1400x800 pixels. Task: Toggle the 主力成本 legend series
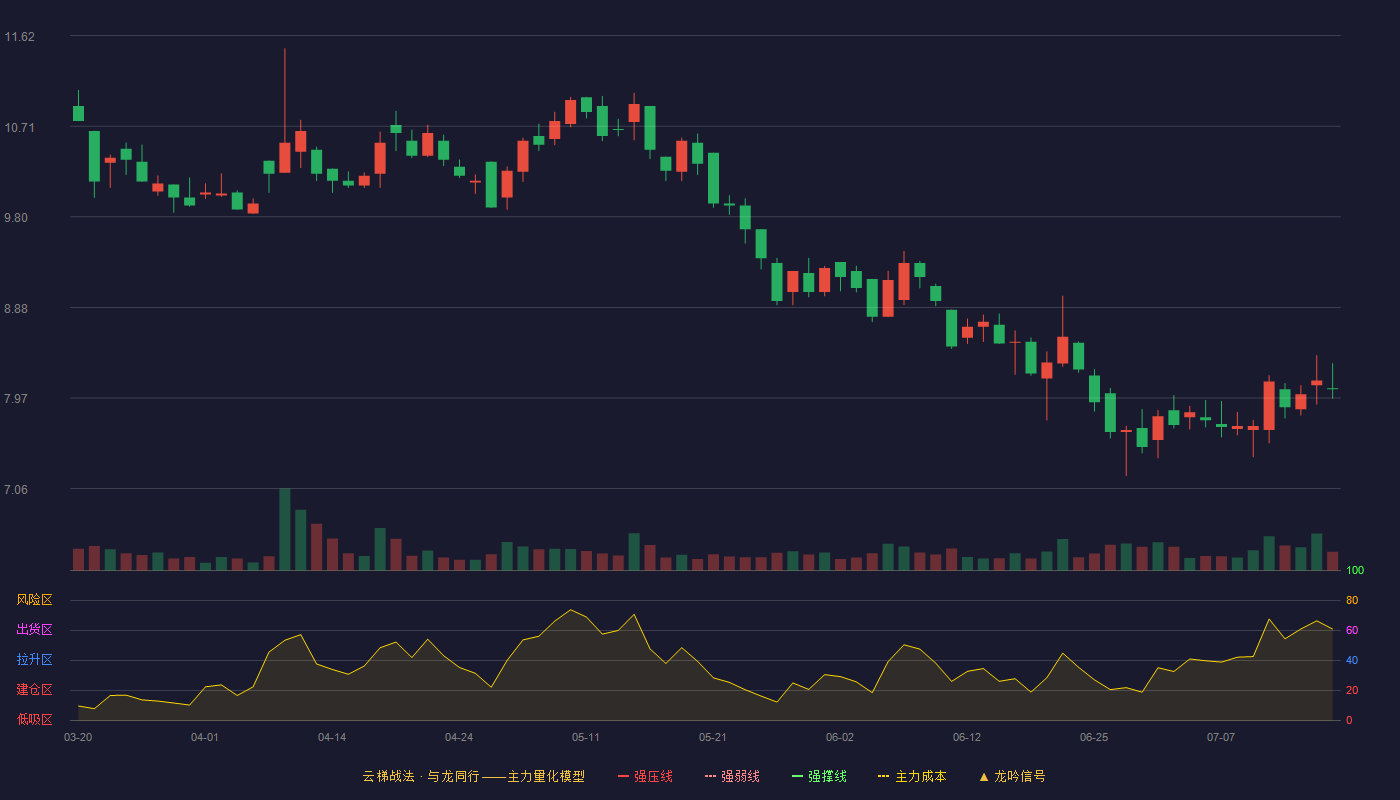[x=912, y=776]
